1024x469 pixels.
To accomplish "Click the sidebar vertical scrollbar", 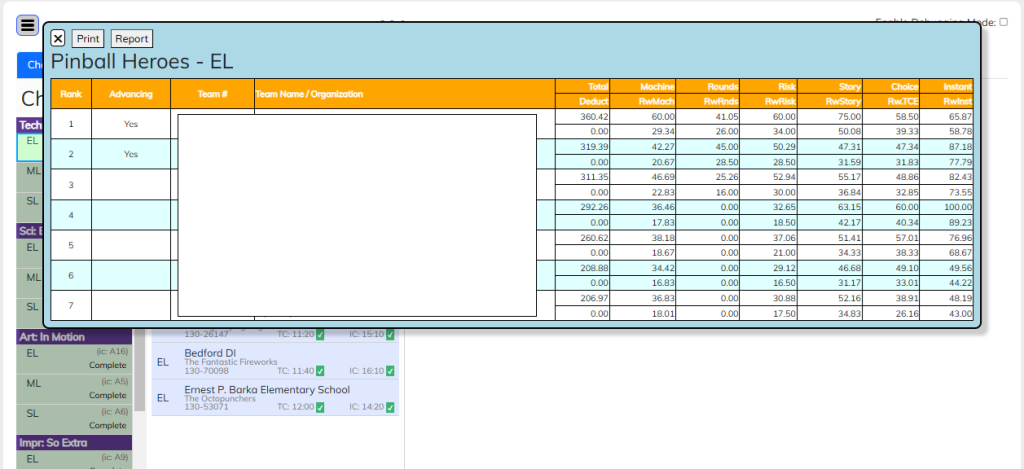I will point(140,369).
